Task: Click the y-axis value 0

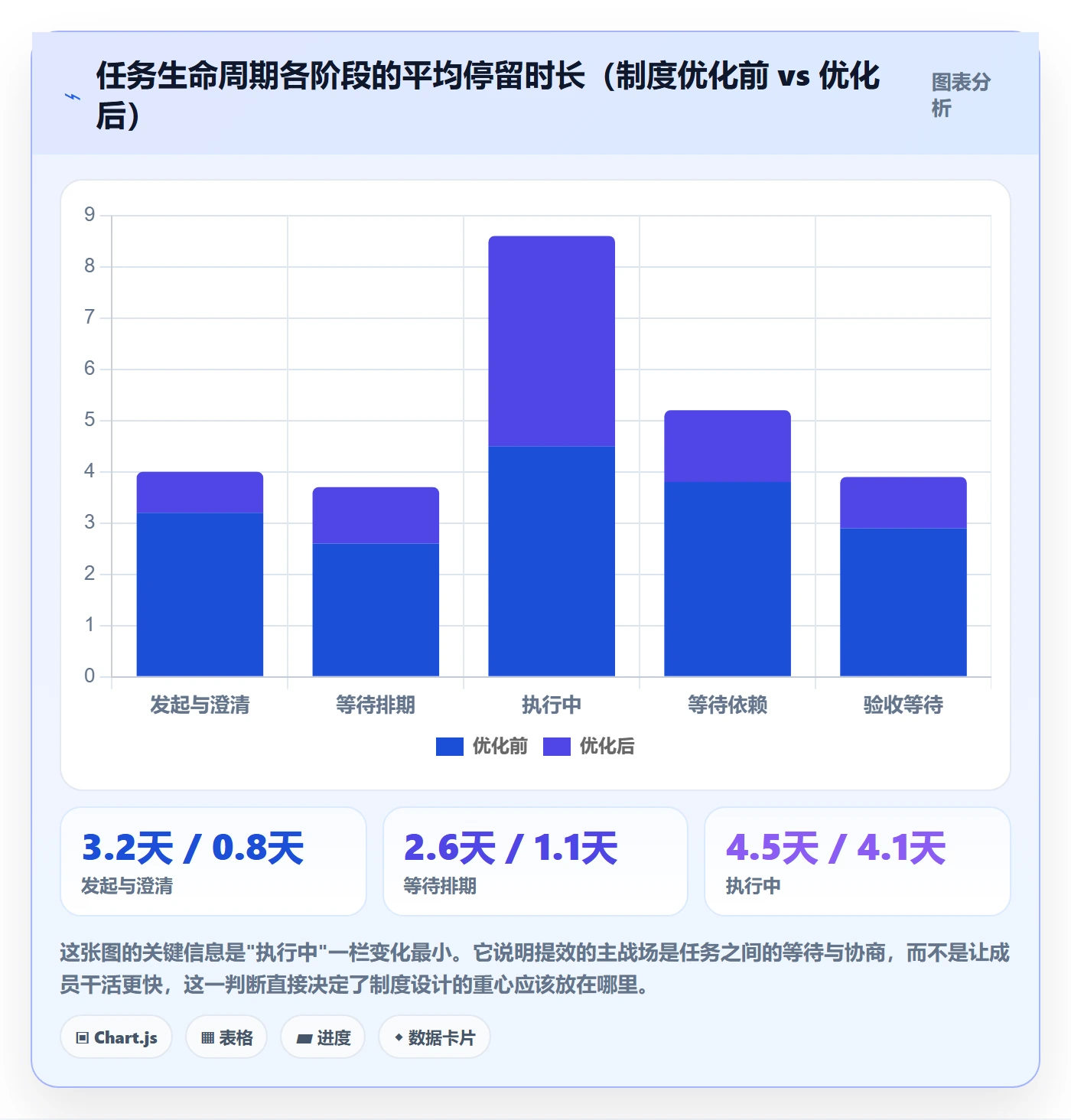Action: tap(90, 676)
